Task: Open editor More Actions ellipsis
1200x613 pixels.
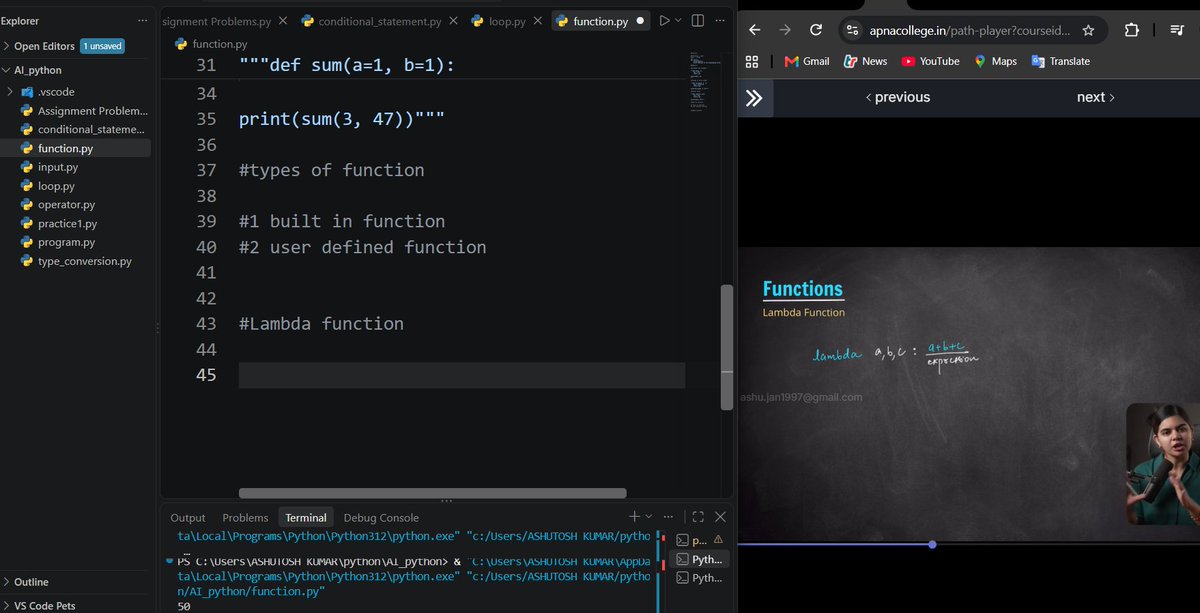Action: click(x=721, y=20)
